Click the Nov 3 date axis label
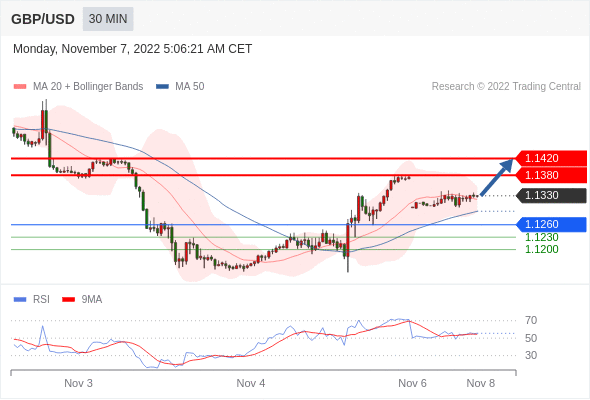The height and width of the screenshot is (400, 590). tap(78, 383)
